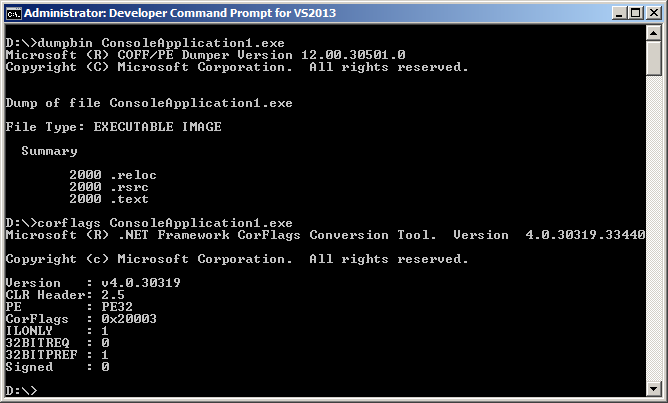Click the ILONLY output line
The width and height of the screenshot is (668, 403).
(58, 331)
